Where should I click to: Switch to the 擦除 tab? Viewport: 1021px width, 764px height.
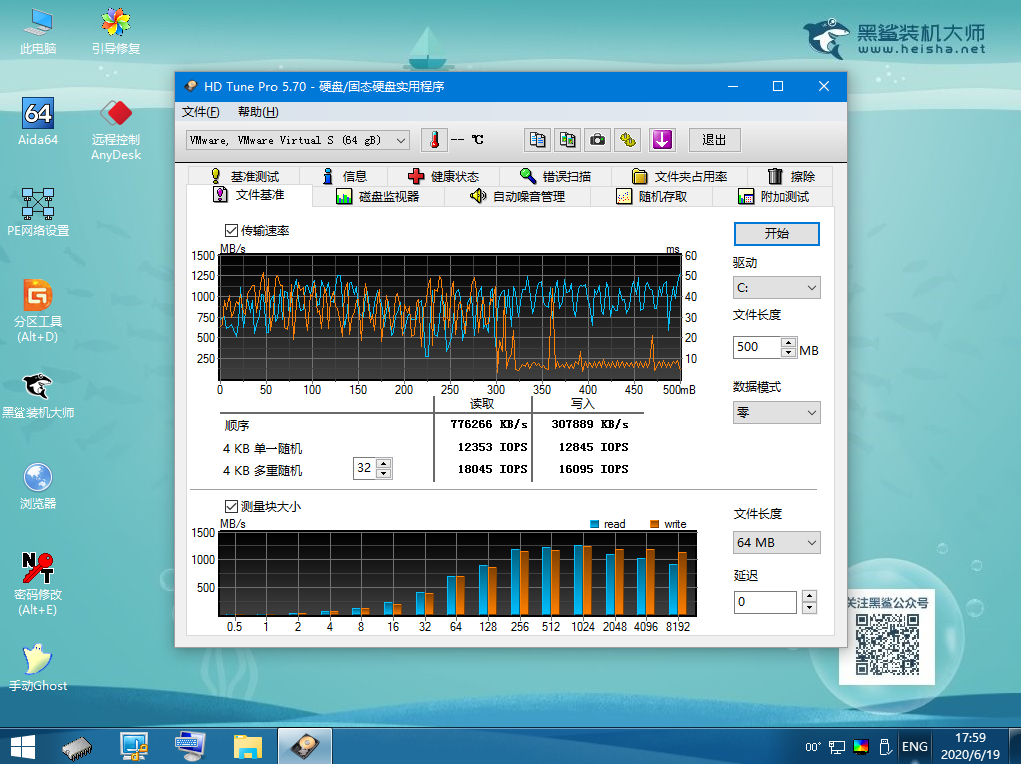pos(790,177)
